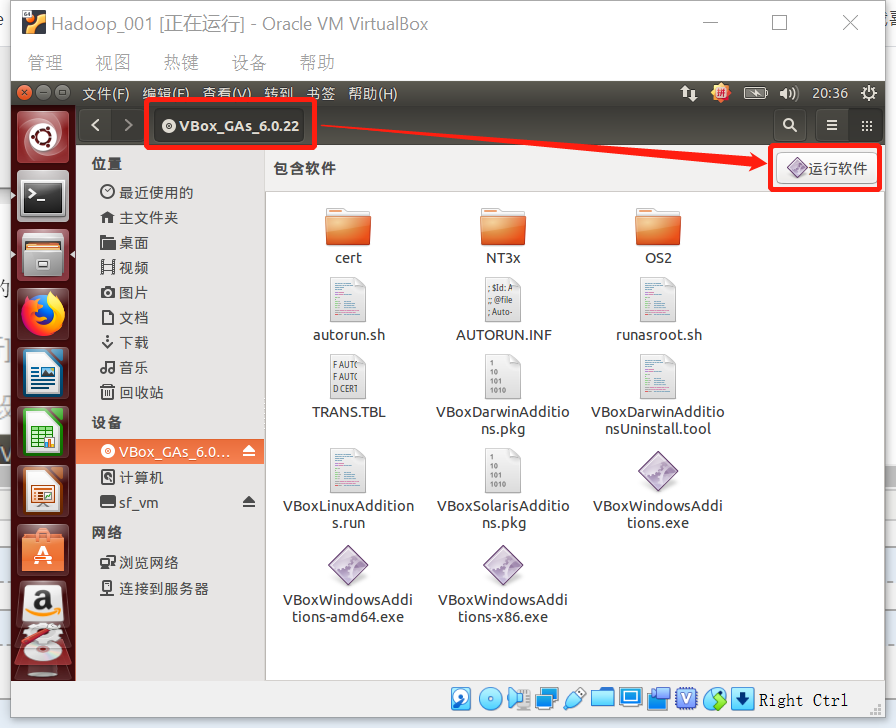Close the Files window with red button
Screen dimensions: 896x728
[x=24, y=92]
